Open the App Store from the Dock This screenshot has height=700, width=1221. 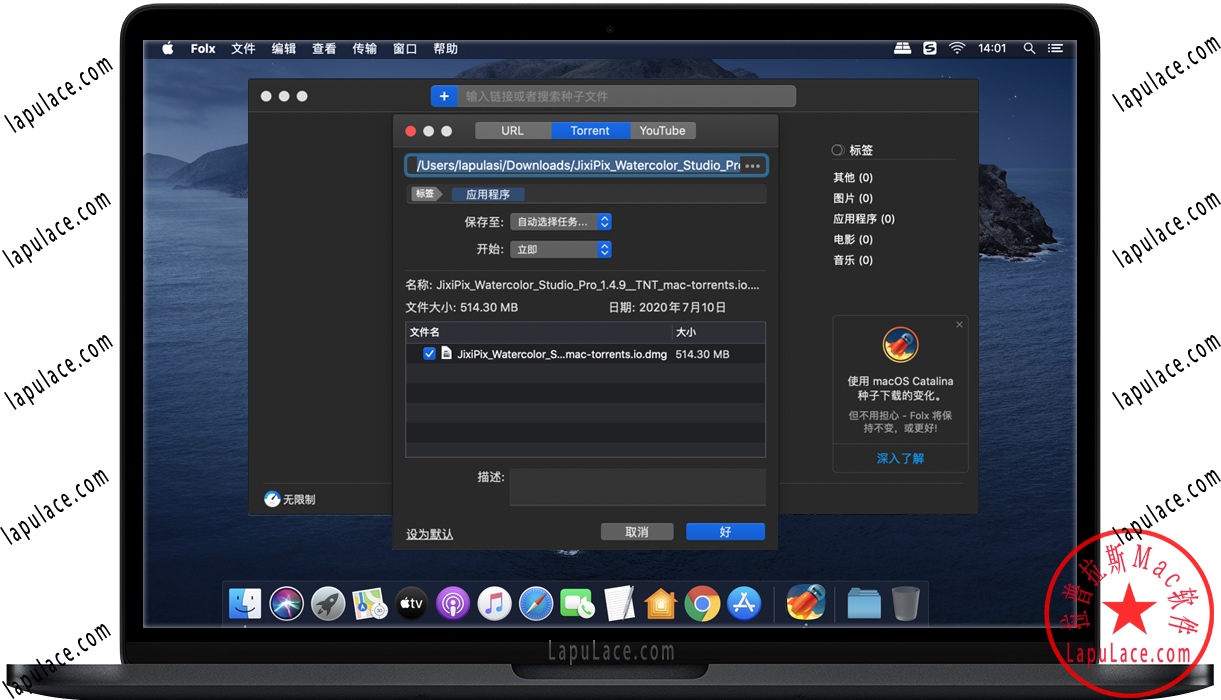click(x=745, y=603)
